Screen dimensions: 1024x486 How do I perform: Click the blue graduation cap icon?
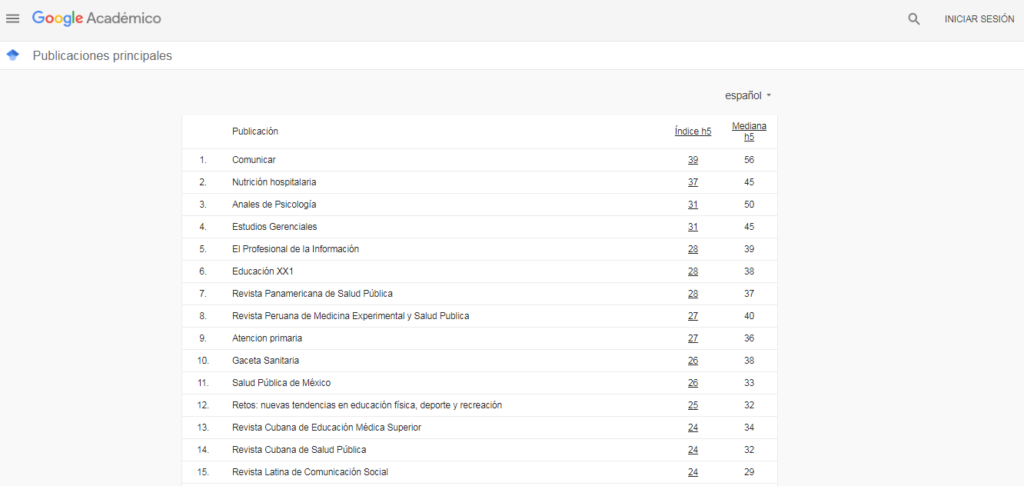point(12,56)
